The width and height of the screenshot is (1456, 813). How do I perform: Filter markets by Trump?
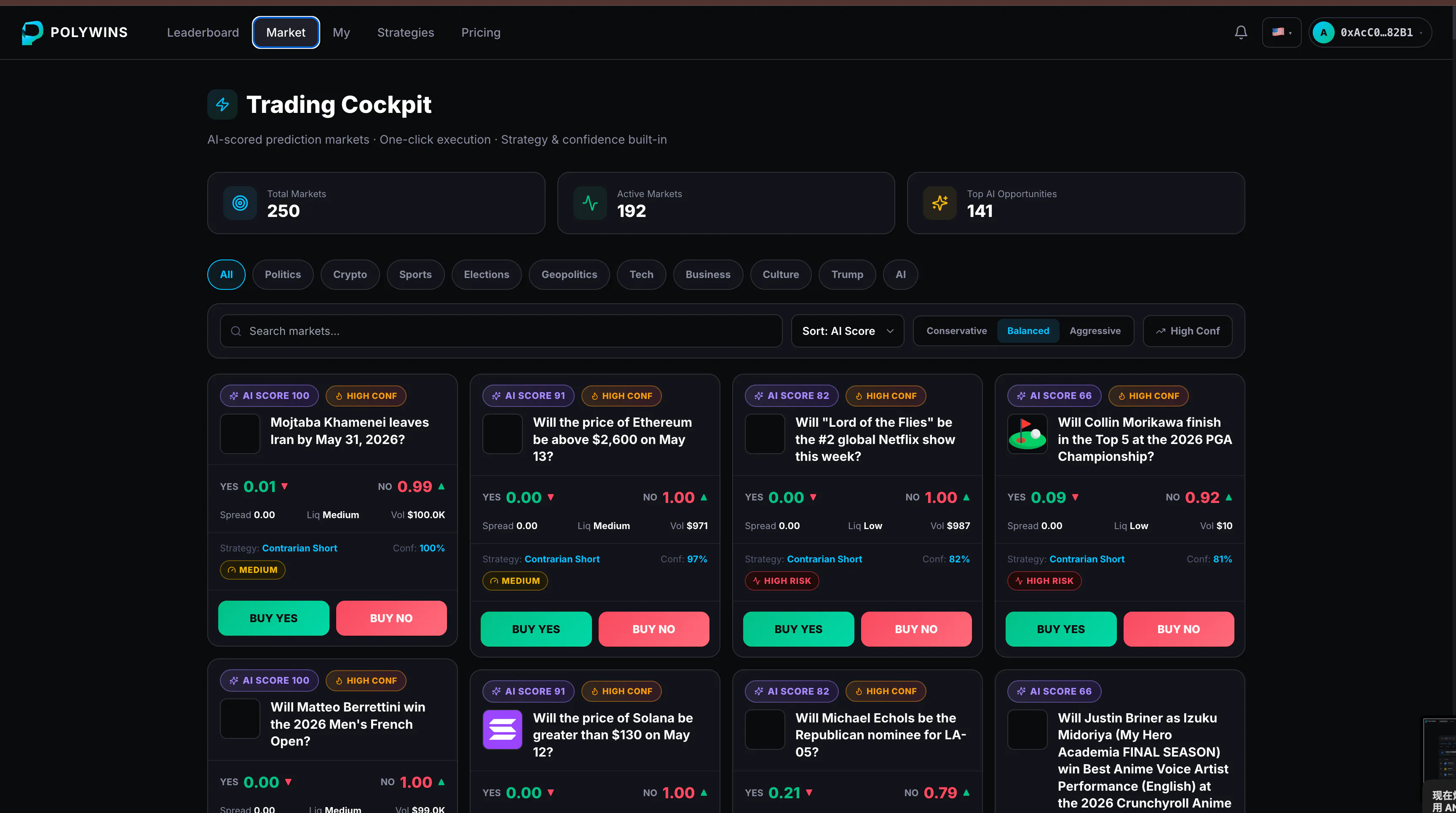[847, 275]
